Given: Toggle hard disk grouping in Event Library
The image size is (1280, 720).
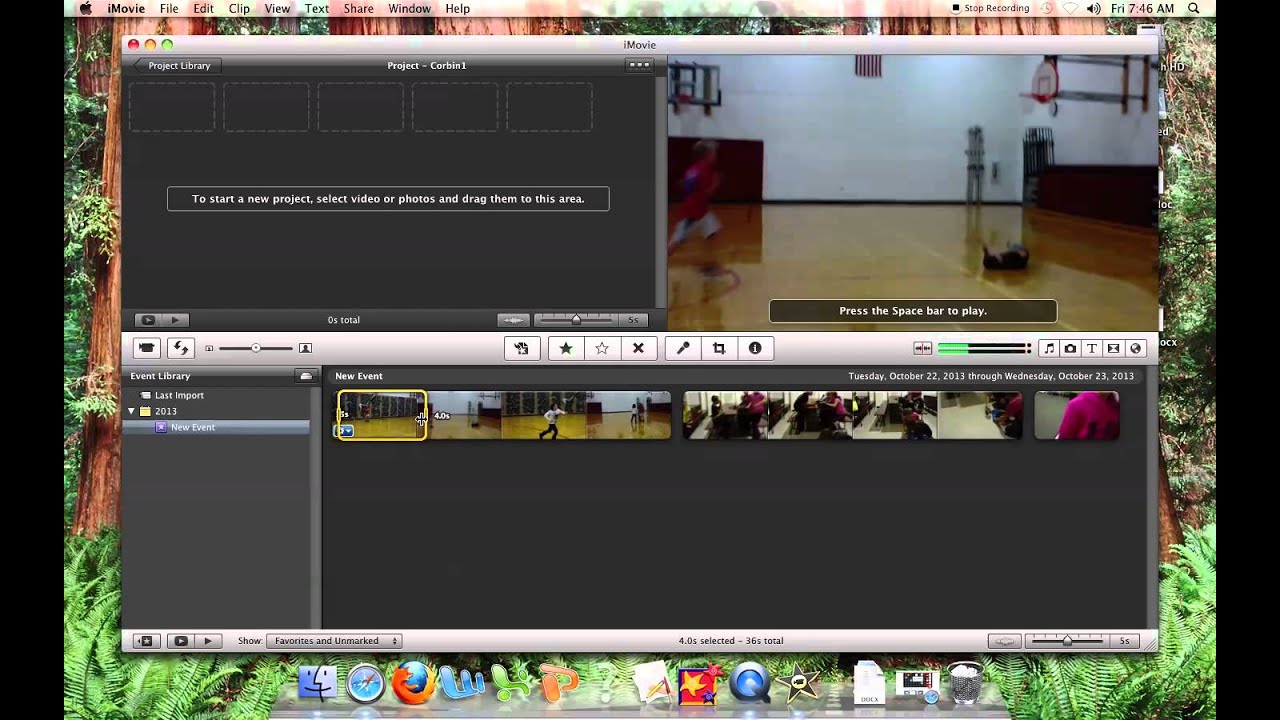Looking at the screenshot, I should [x=306, y=376].
